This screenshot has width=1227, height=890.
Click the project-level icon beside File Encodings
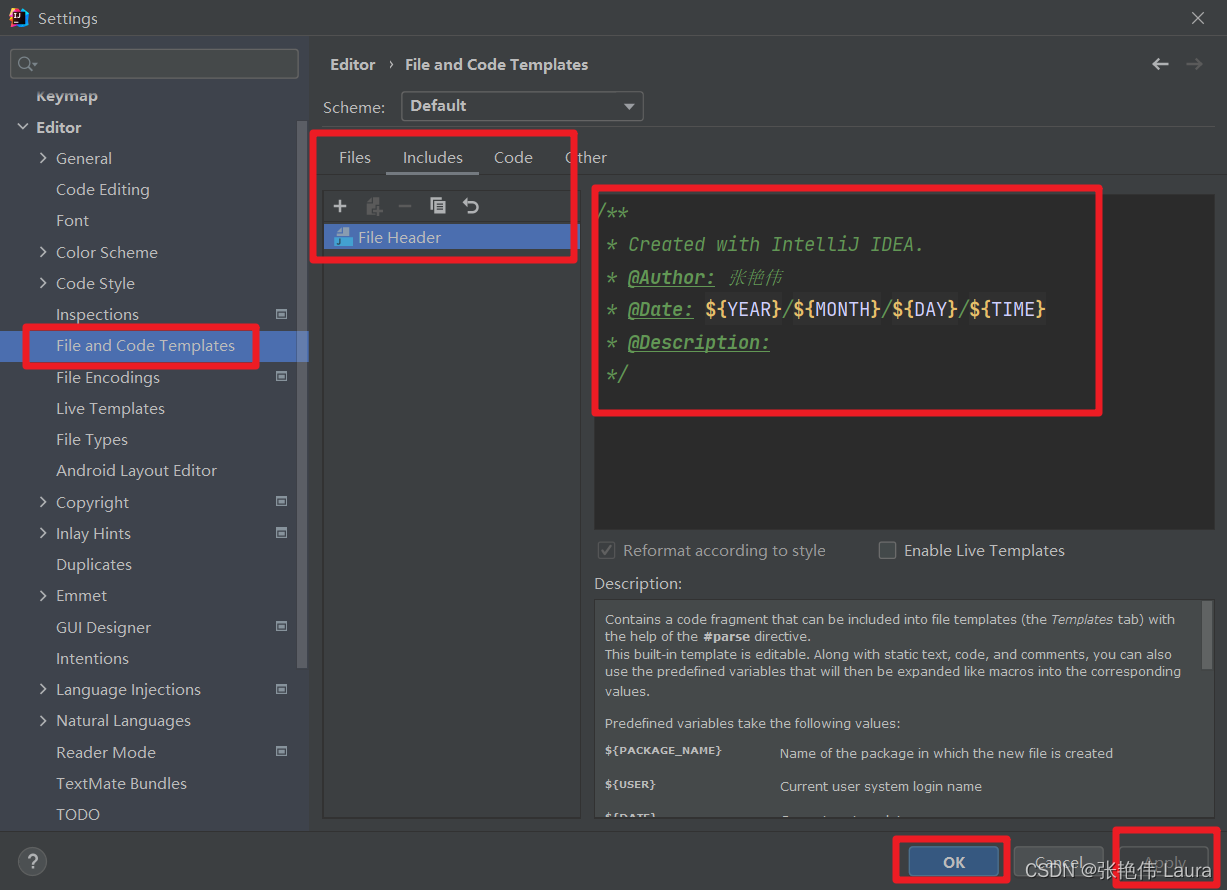(281, 377)
